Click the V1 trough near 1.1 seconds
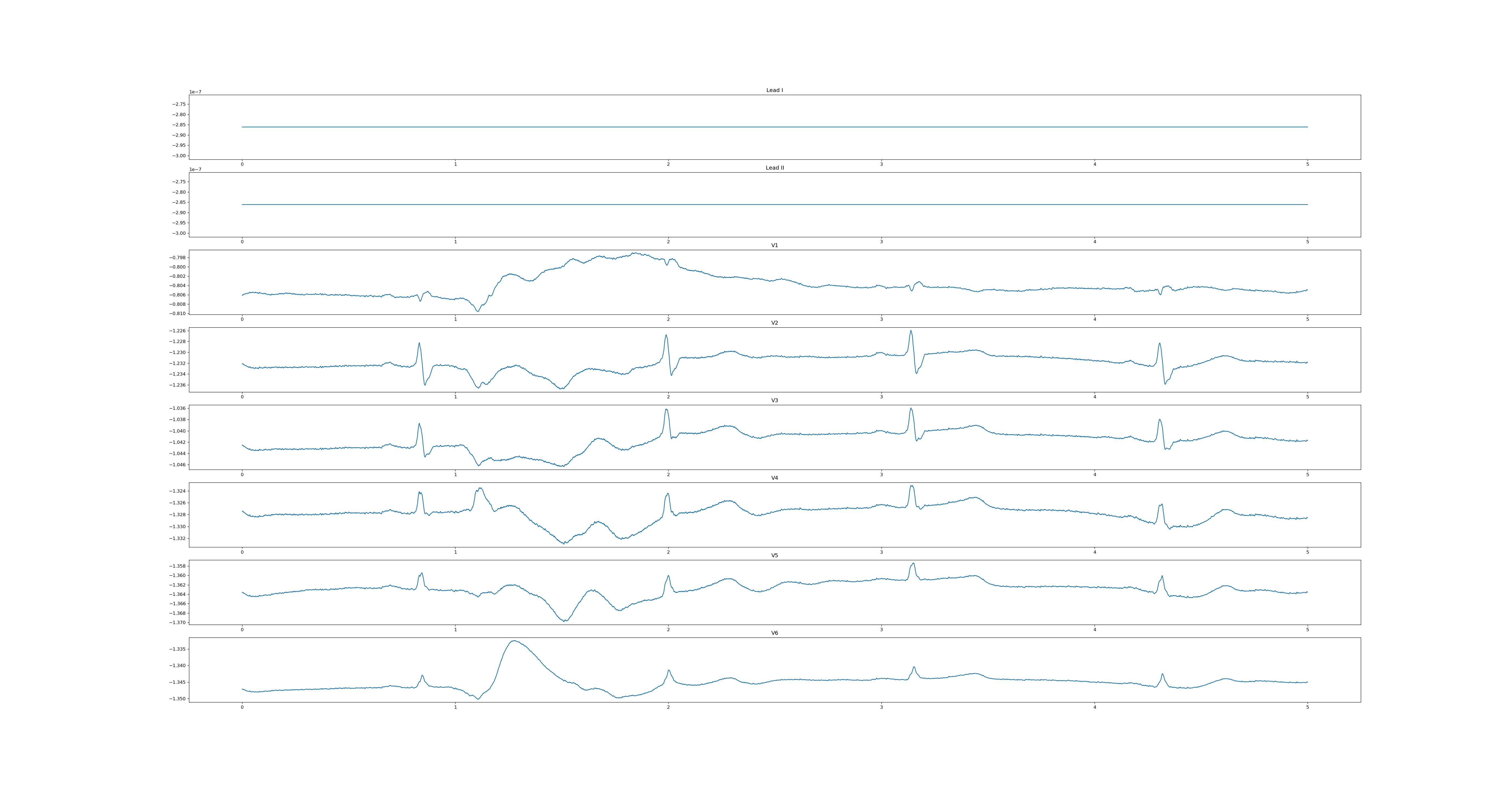This screenshot has width=1512, height=789. (478, 311)
